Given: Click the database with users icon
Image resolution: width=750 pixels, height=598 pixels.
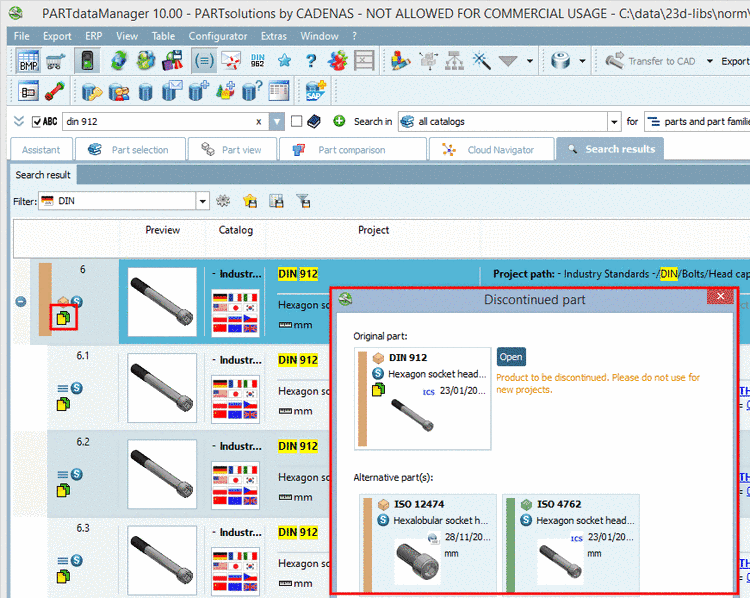Looking at the screenshot, I should [118, 91].
